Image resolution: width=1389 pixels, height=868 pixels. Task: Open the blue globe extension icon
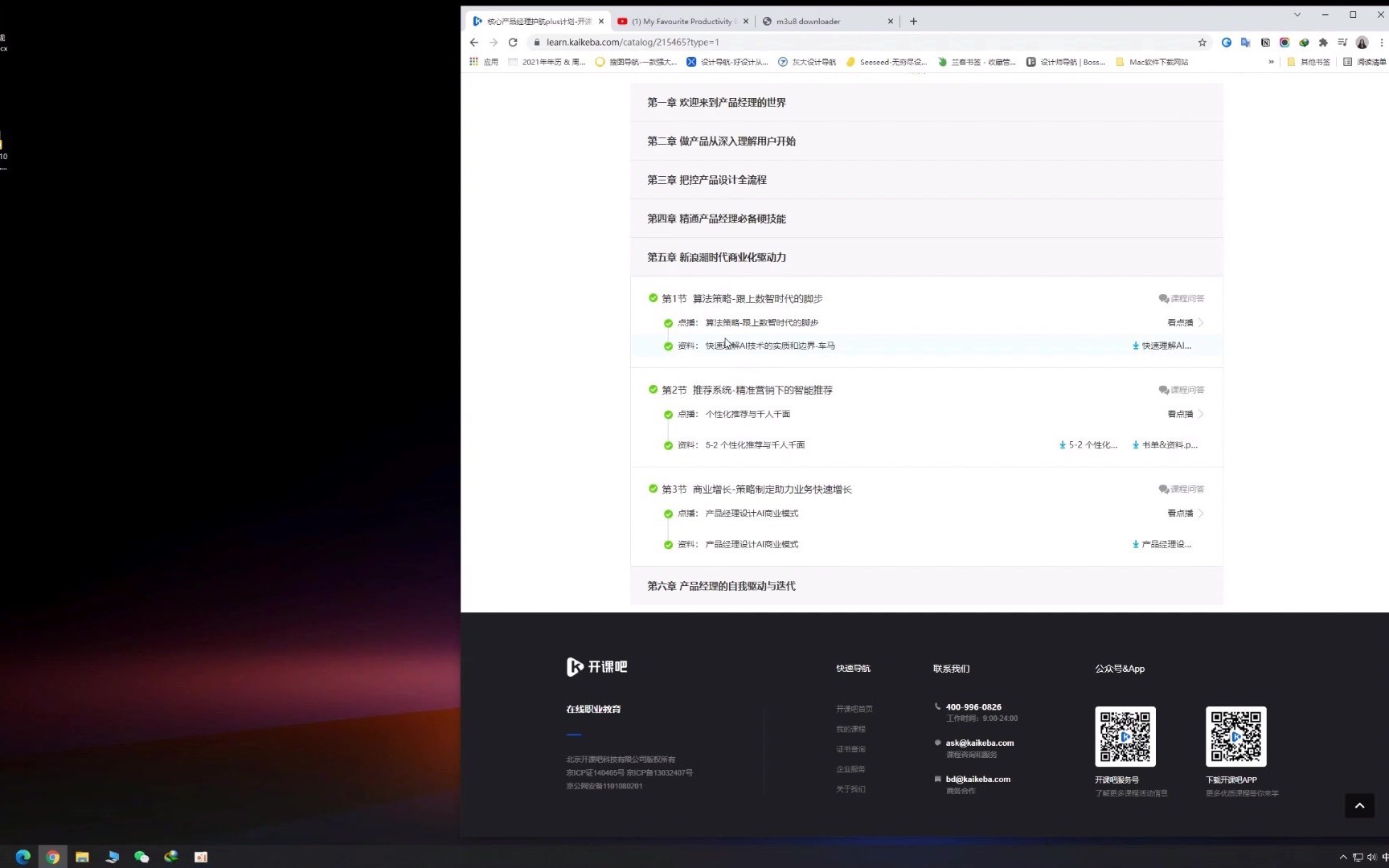click(1227, 43)
